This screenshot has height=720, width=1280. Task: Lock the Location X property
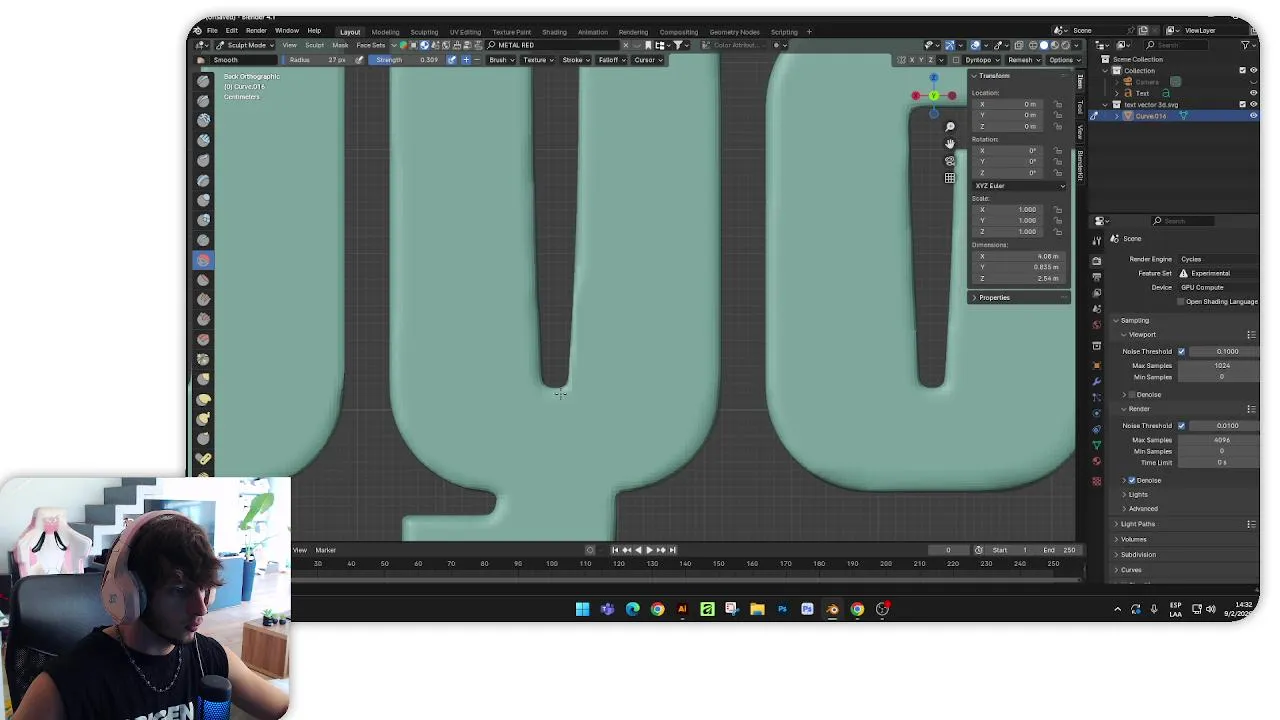[1058, 104]
